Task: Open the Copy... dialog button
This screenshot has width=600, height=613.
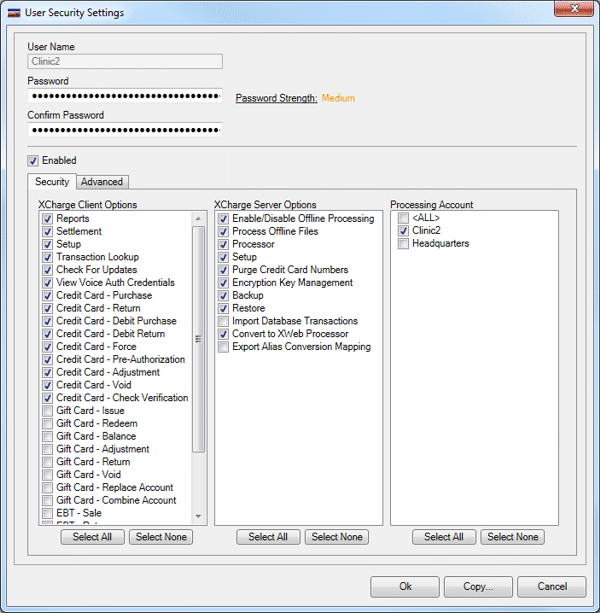Action: pyautogui.click(x=478, y=587)
